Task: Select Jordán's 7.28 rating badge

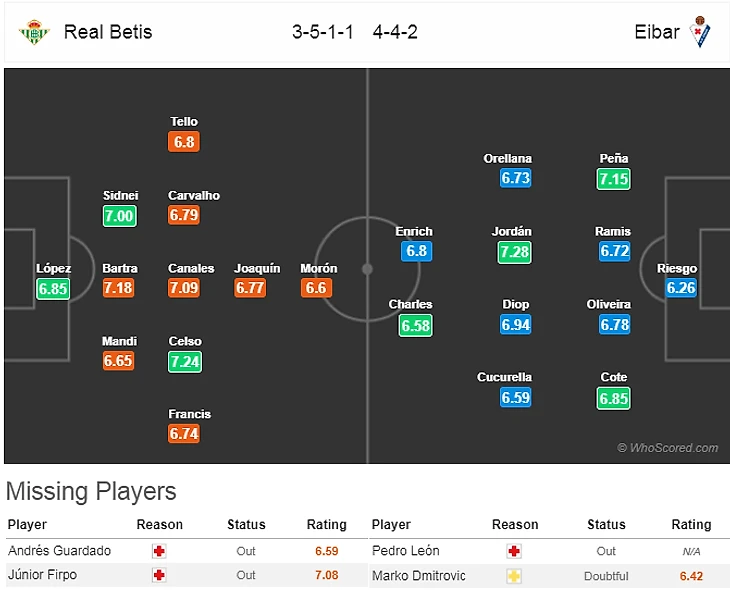Action: click(x=514, y=252)
